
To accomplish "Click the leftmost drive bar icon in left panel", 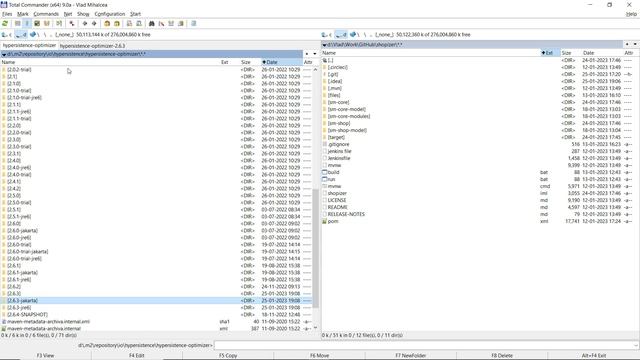I will click(x=4, y=35).
